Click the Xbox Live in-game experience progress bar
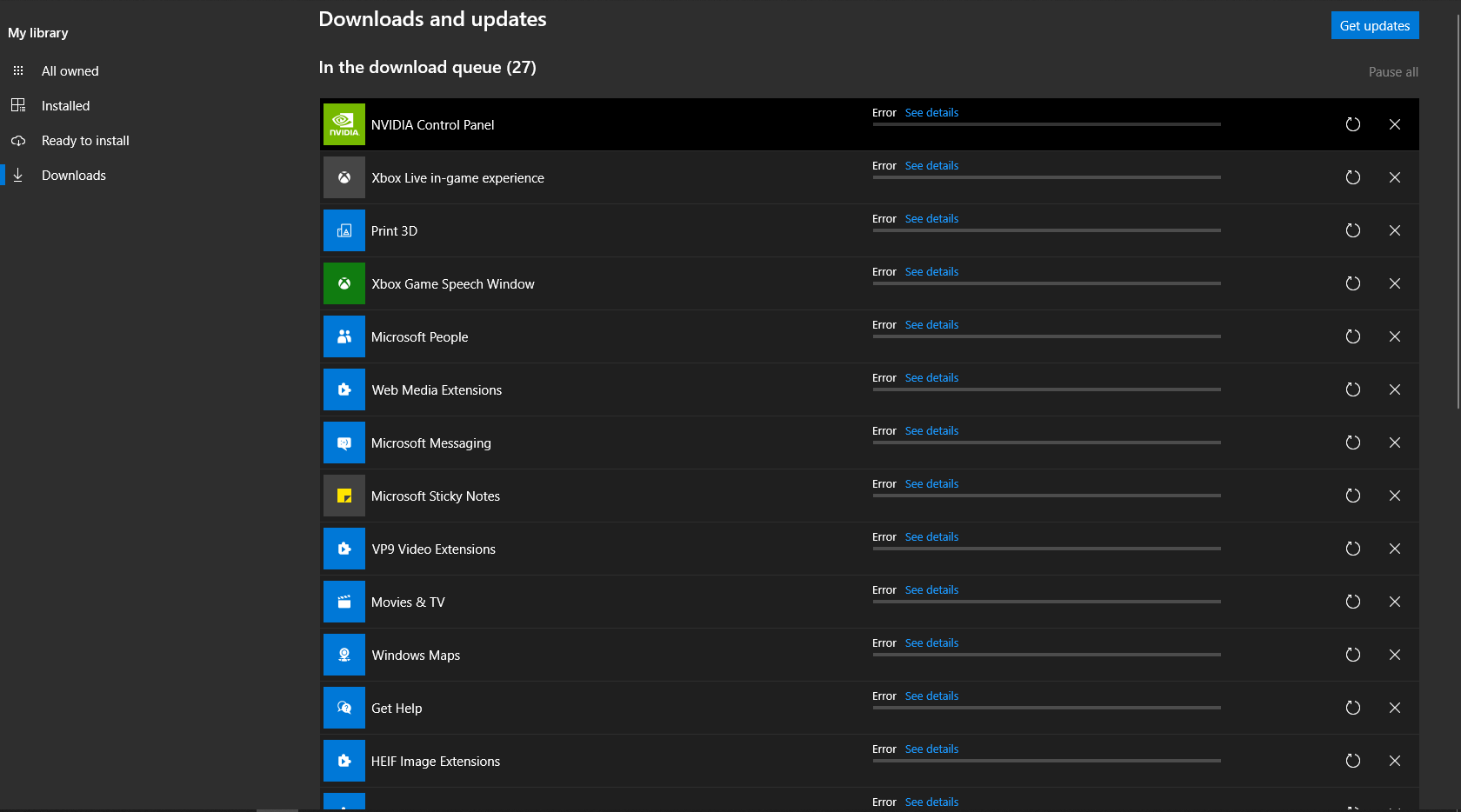Viewport: 1461px width, 812px height. 1046,177
